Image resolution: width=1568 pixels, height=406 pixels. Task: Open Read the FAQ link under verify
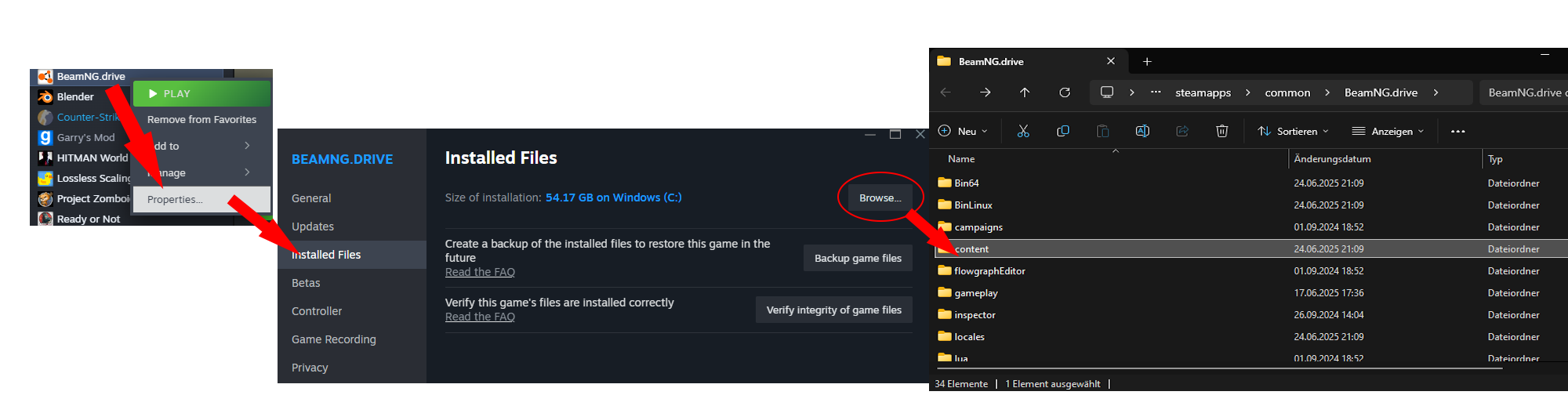(x=480, y=317)
